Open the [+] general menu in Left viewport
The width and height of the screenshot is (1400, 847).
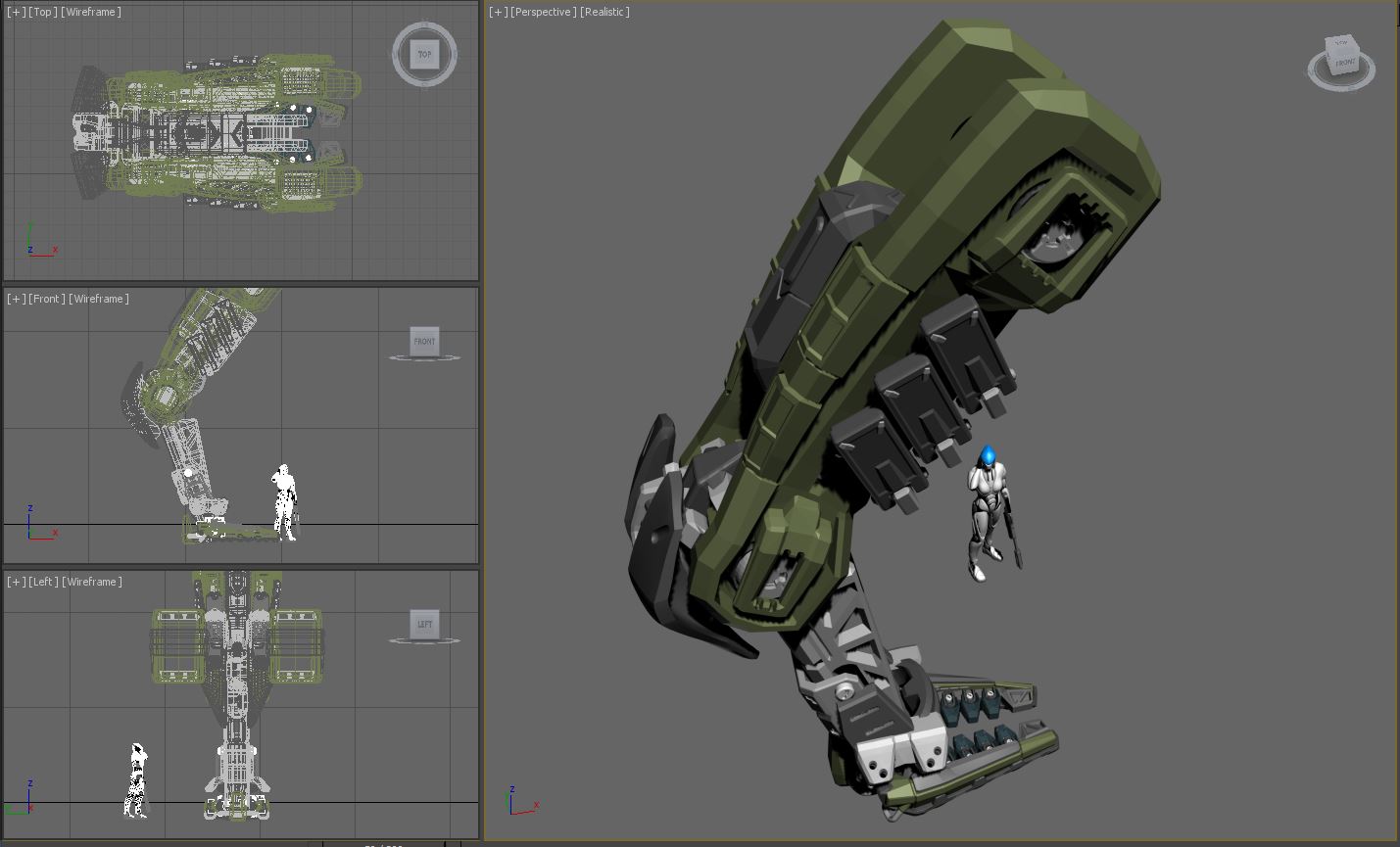pos(16,582)
